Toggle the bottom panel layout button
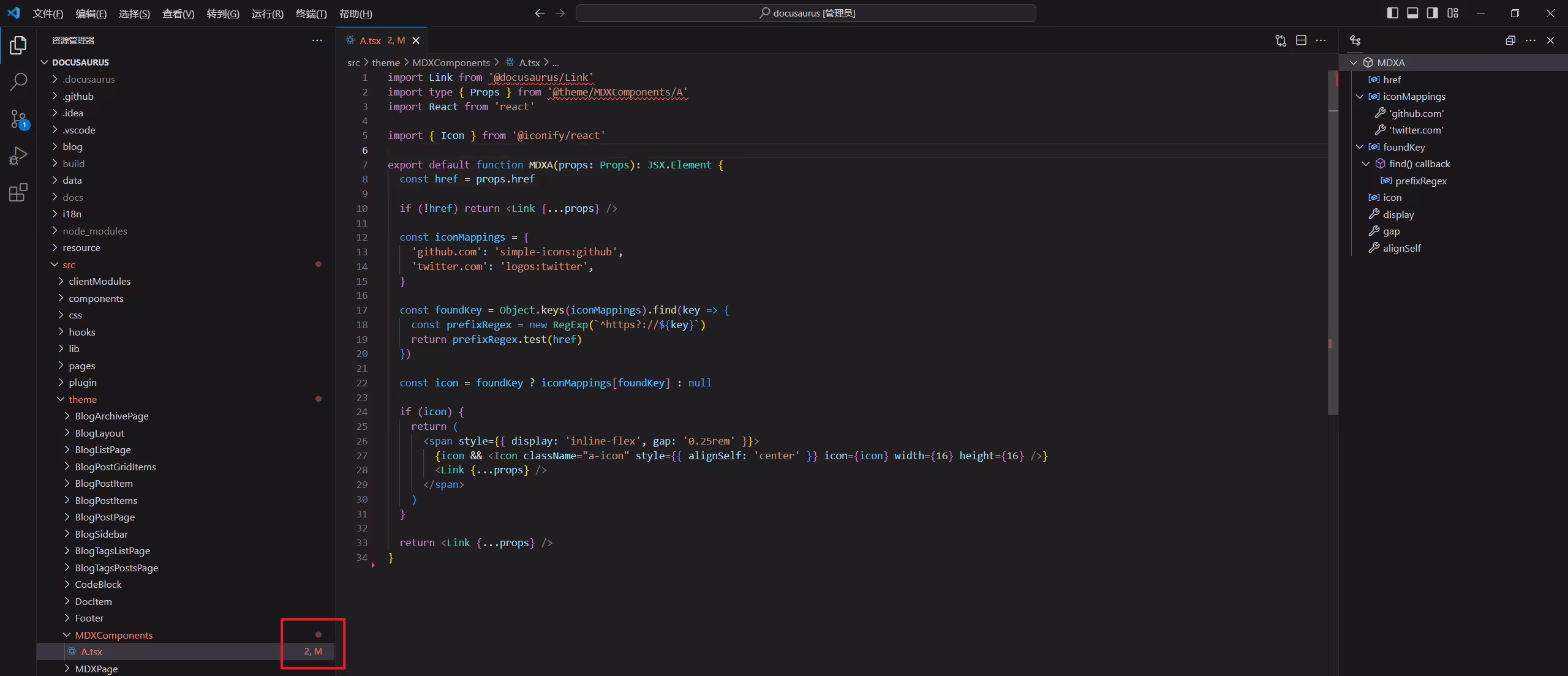The width and height of the screenshot is (1568, 676). tap(1412, 13)
